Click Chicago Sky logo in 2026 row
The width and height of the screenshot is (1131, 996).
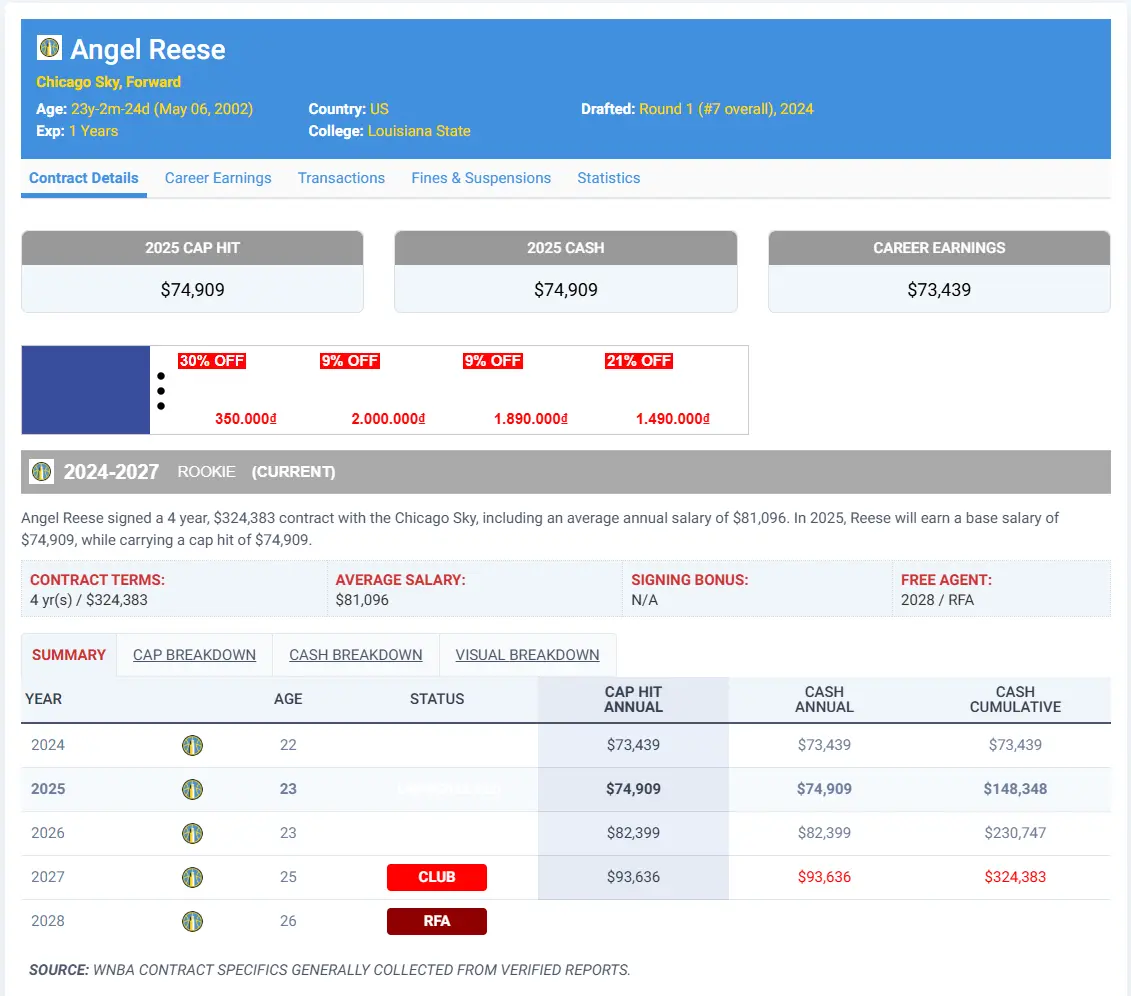click(x=192, y=833)
